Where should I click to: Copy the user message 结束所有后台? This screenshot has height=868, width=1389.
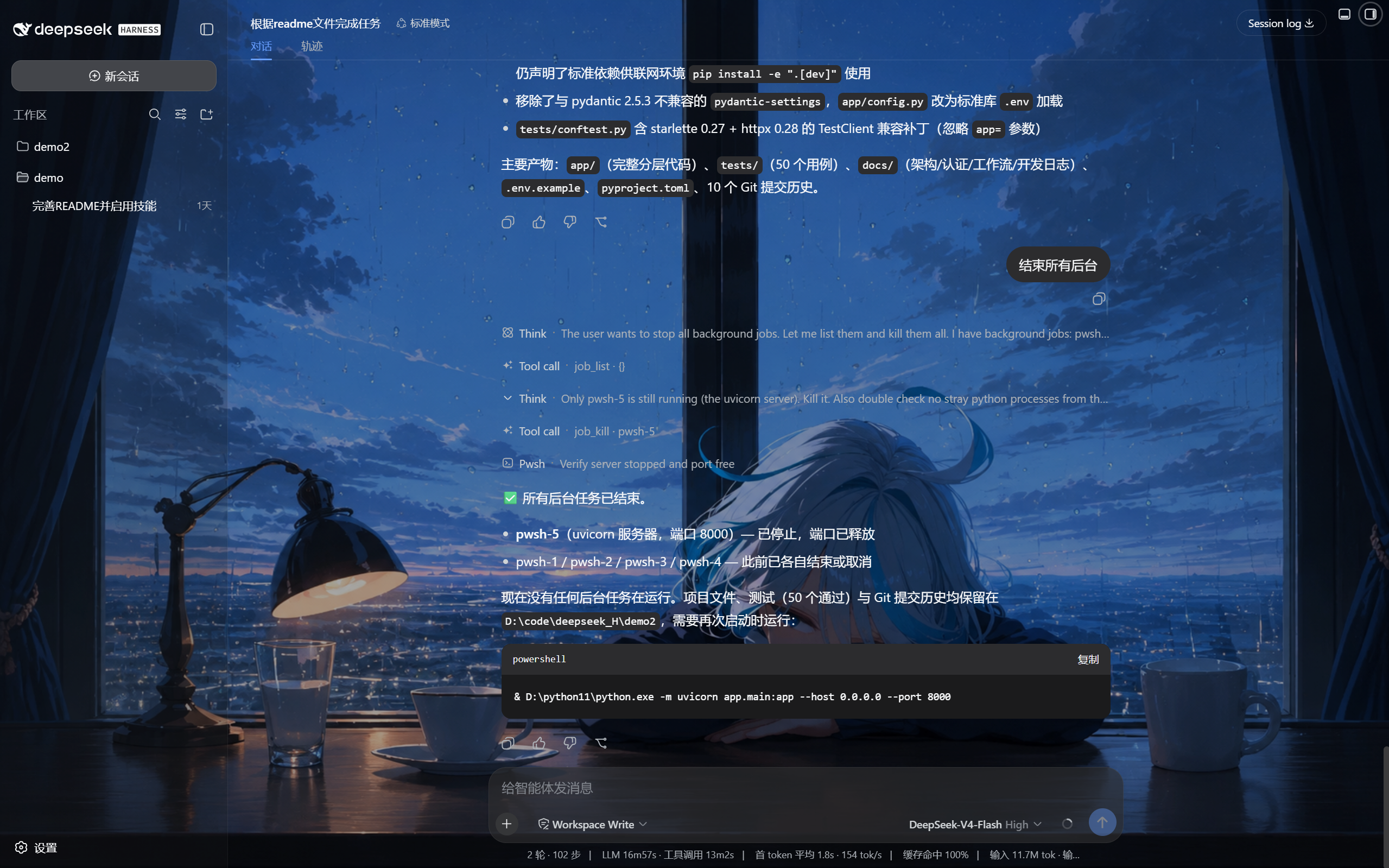coord(1099,299)
